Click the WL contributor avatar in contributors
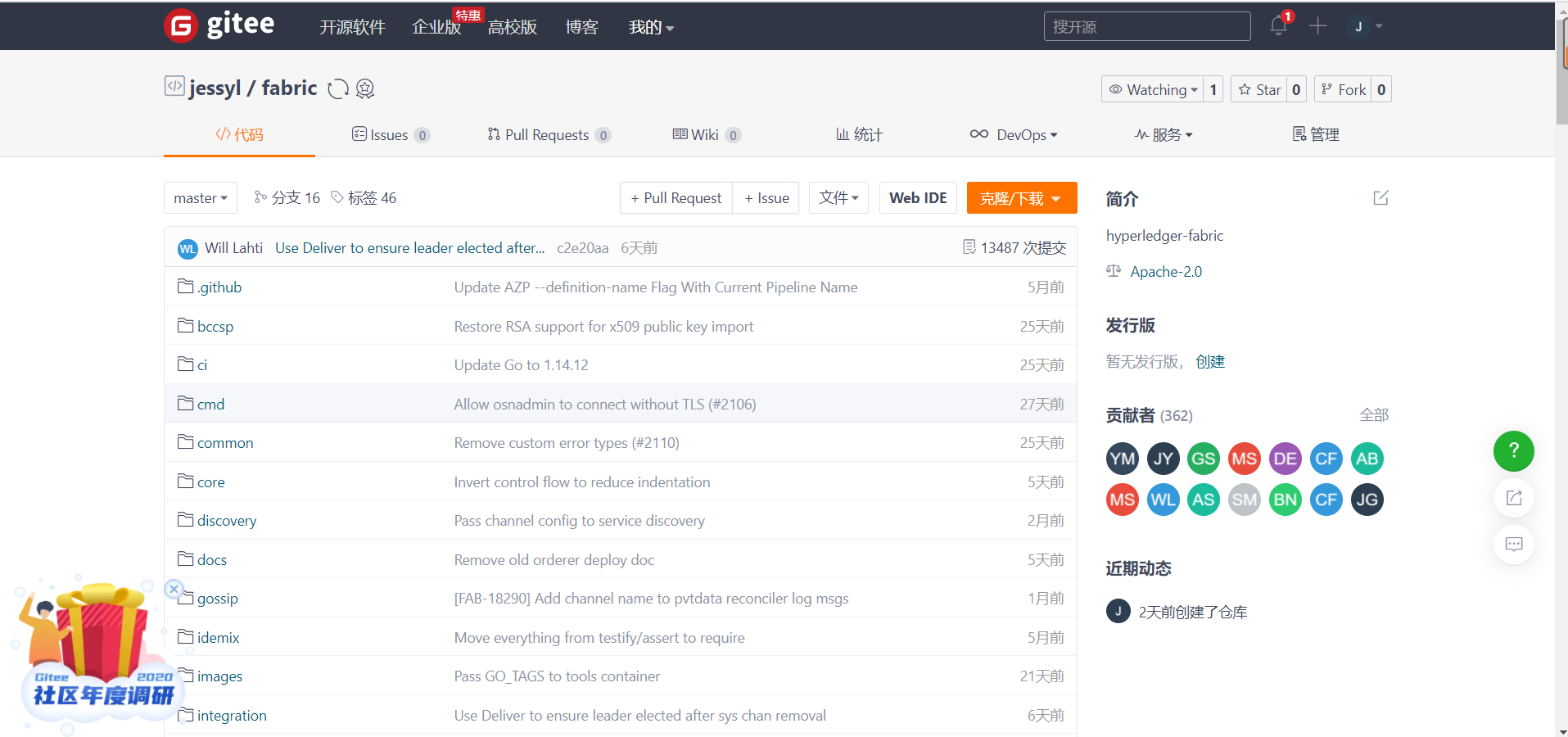Viewport: 1568px width, 737px height. tap(1164, 500)
